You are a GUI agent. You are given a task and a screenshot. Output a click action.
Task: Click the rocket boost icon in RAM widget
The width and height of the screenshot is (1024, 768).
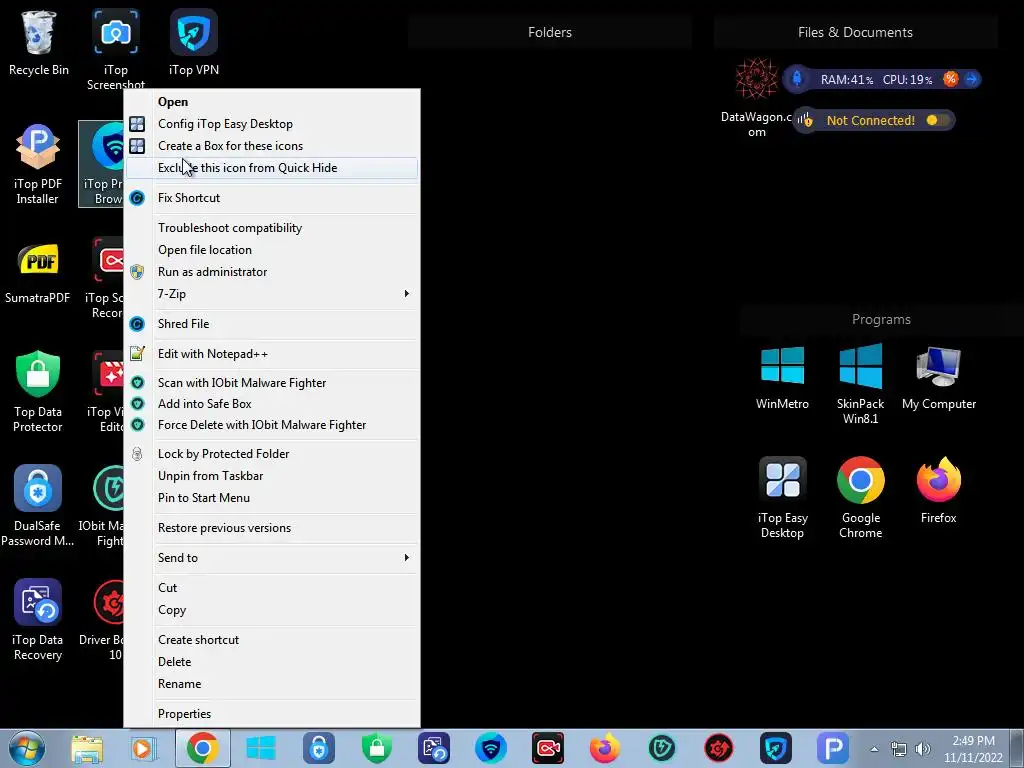pos(797,79)
